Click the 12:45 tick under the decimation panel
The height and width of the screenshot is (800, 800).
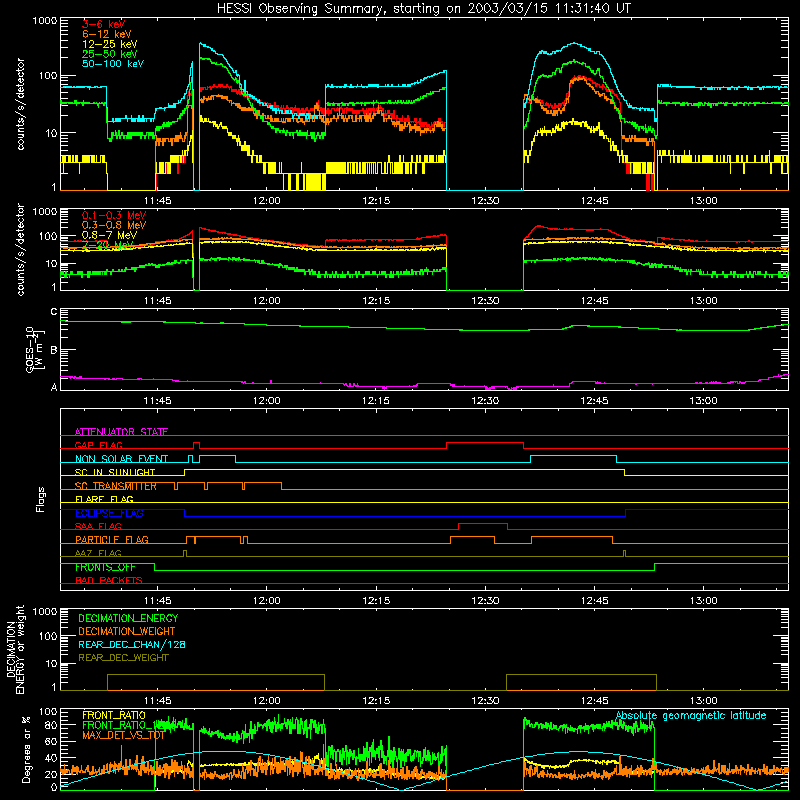pos(594,701)
